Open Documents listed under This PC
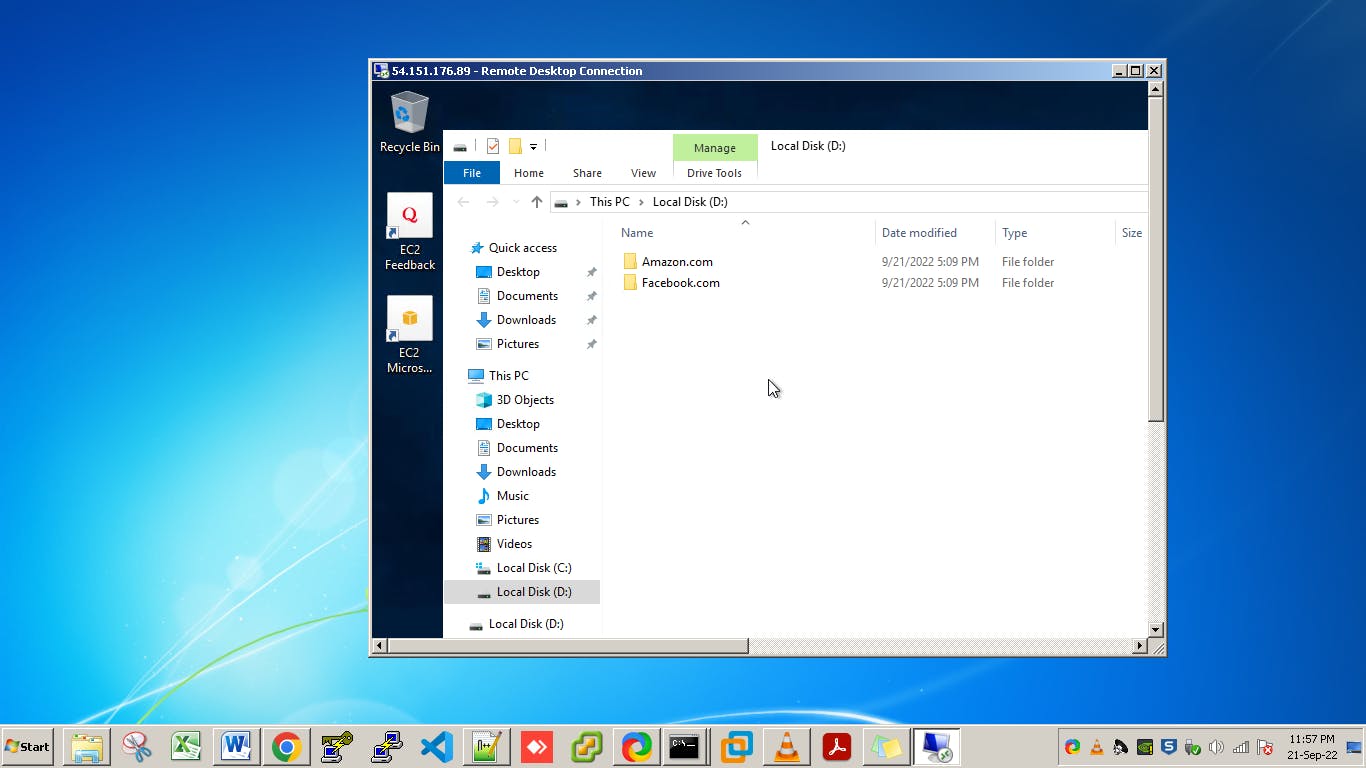Viewport: 1366px width, 768px height. (527, 448)
